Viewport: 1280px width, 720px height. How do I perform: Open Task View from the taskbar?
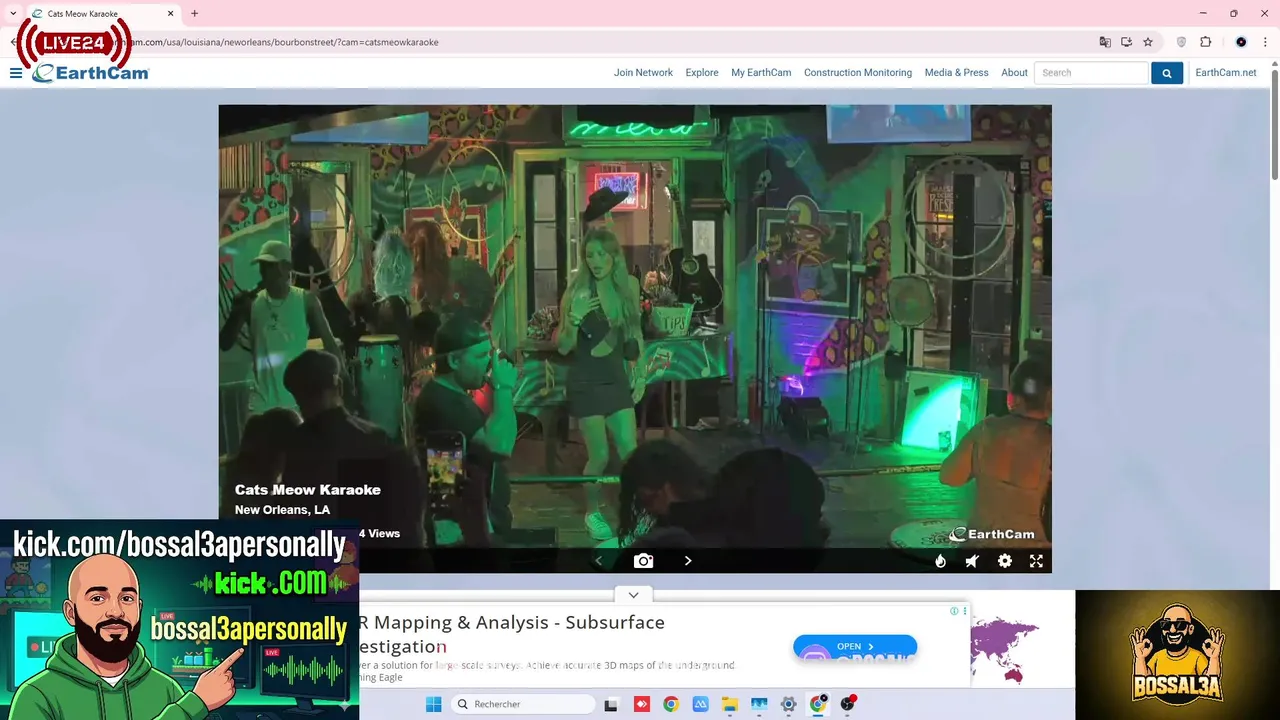point(611,704)
